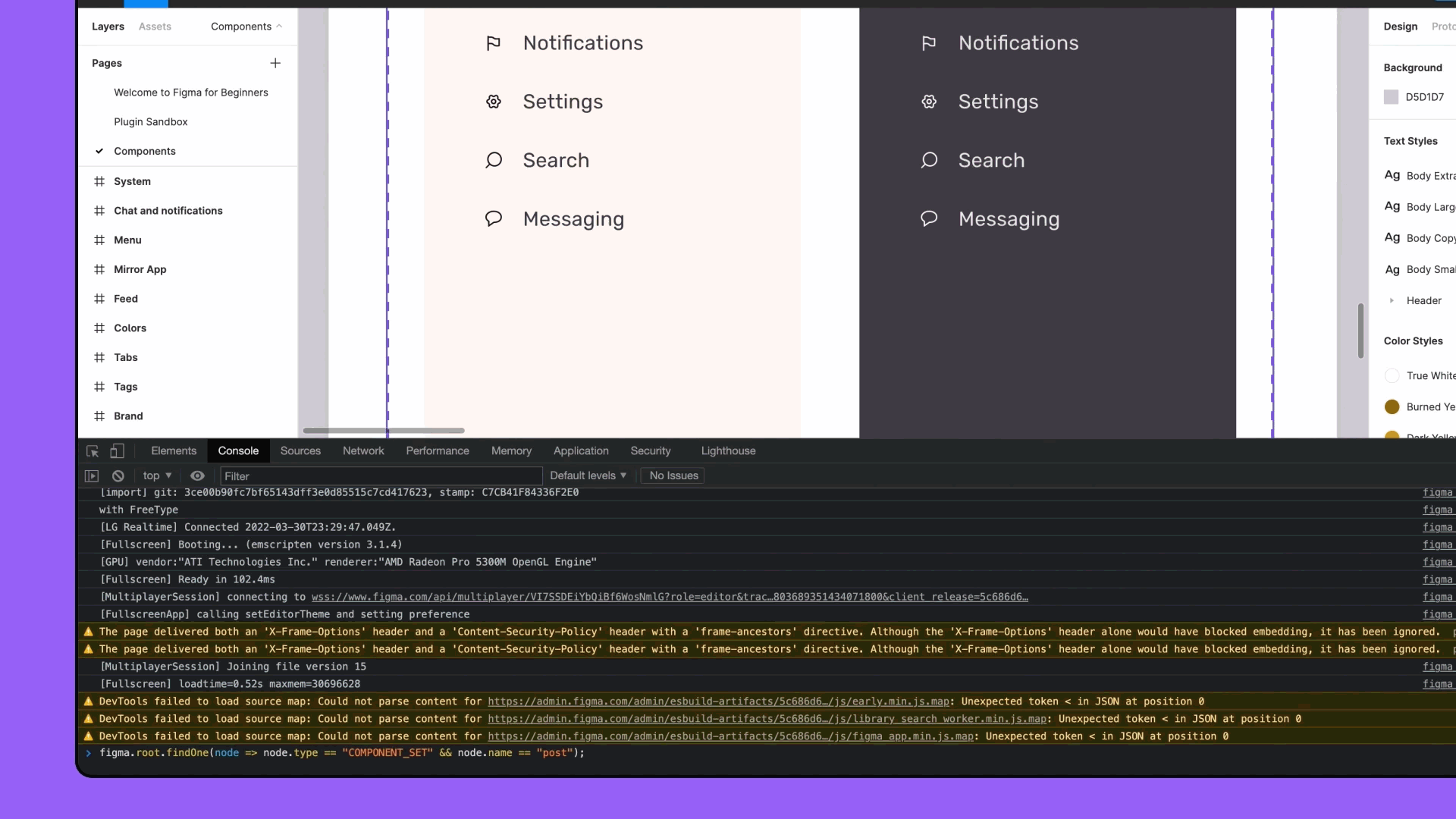Click the D5D1D7 background color swatch
The height and width of the screenshot is (819, 1456).
tap(1391, 97)
